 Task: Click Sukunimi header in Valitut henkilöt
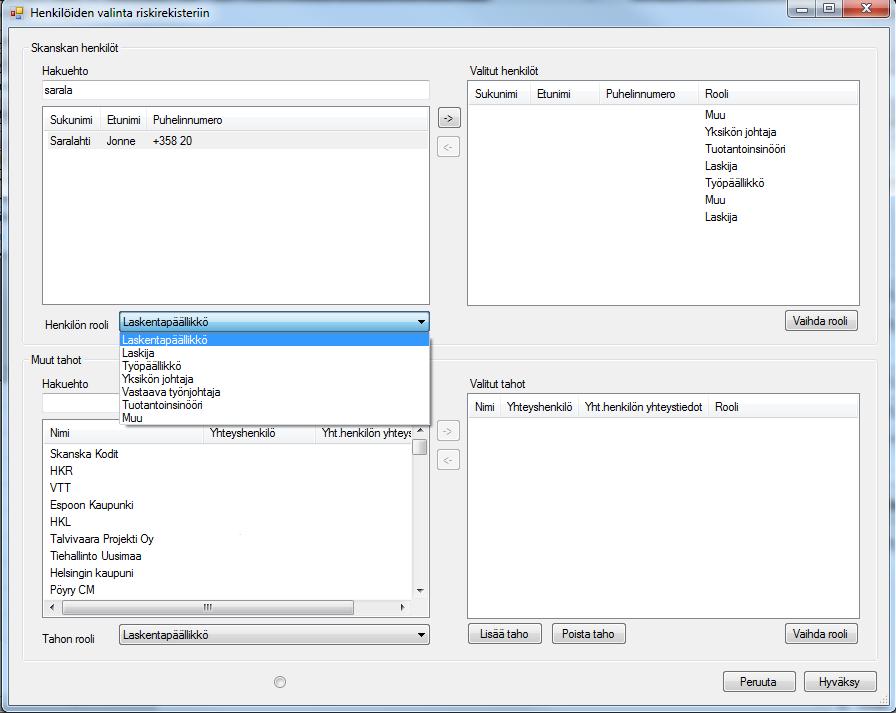pyautogui.click(x=497, y=94)
